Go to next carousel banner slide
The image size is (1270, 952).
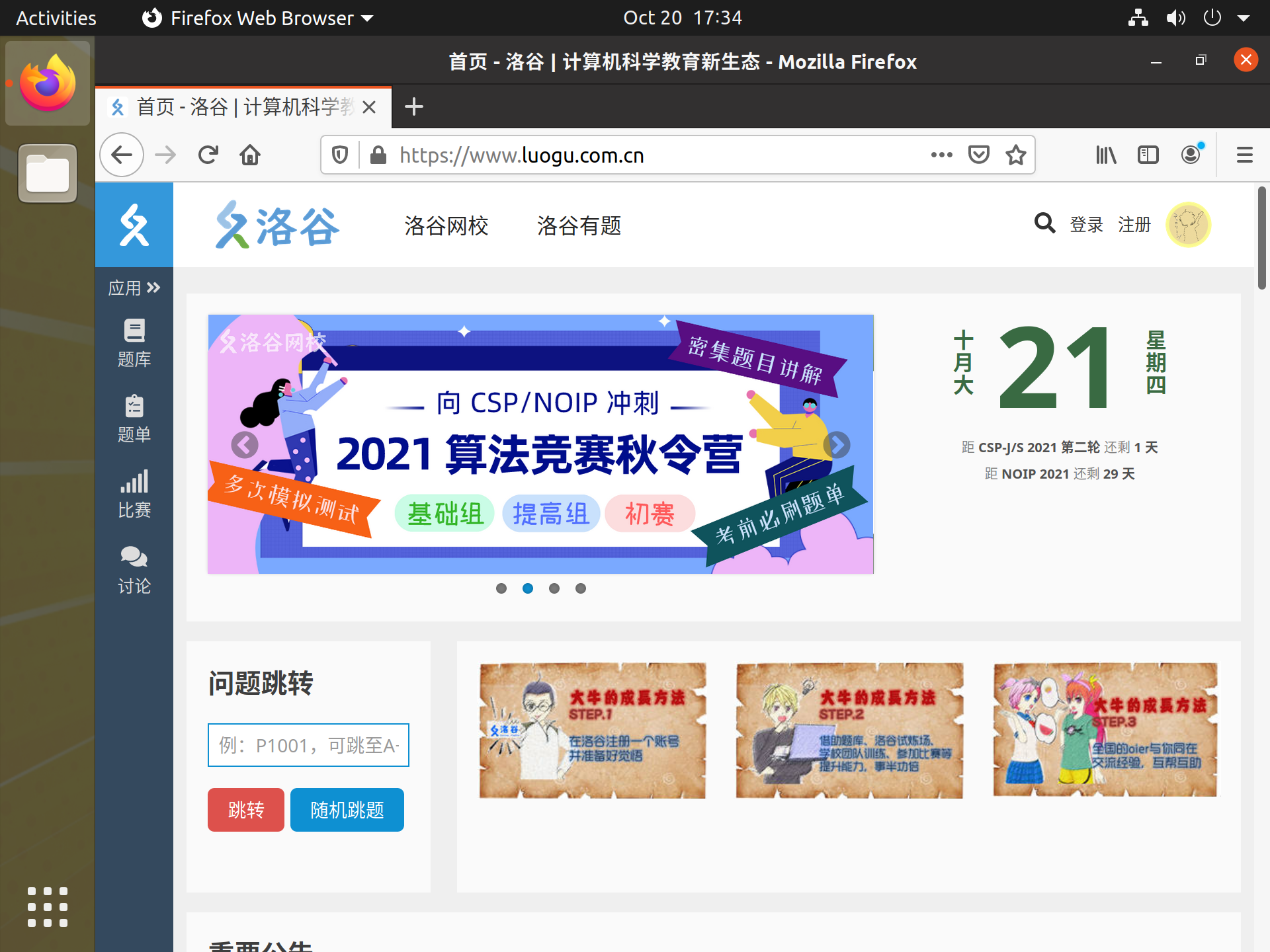click(x=837, y=445)
